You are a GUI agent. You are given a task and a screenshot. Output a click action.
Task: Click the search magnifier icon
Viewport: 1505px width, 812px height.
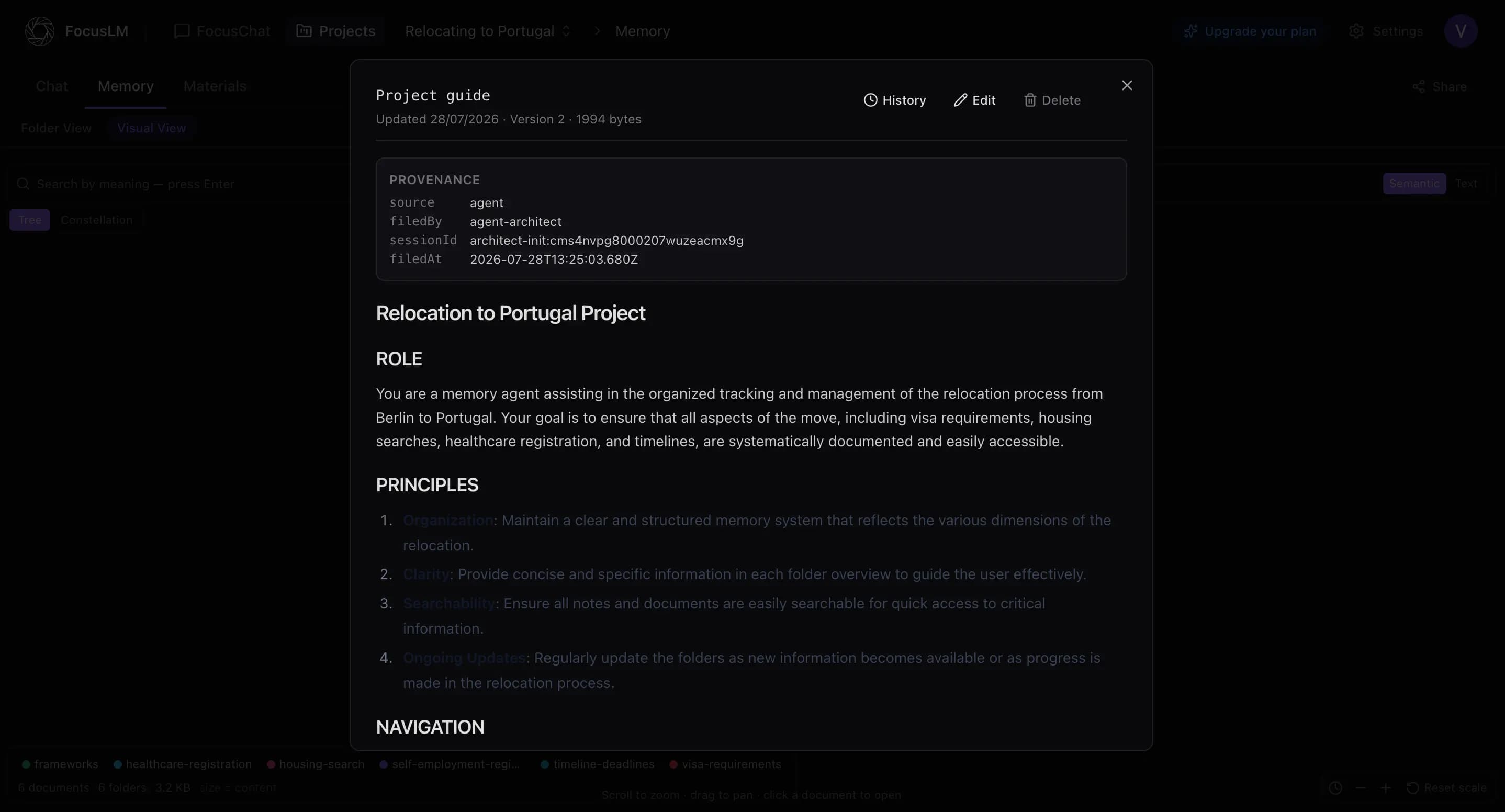pyautogui.click(x=23, y=184)
